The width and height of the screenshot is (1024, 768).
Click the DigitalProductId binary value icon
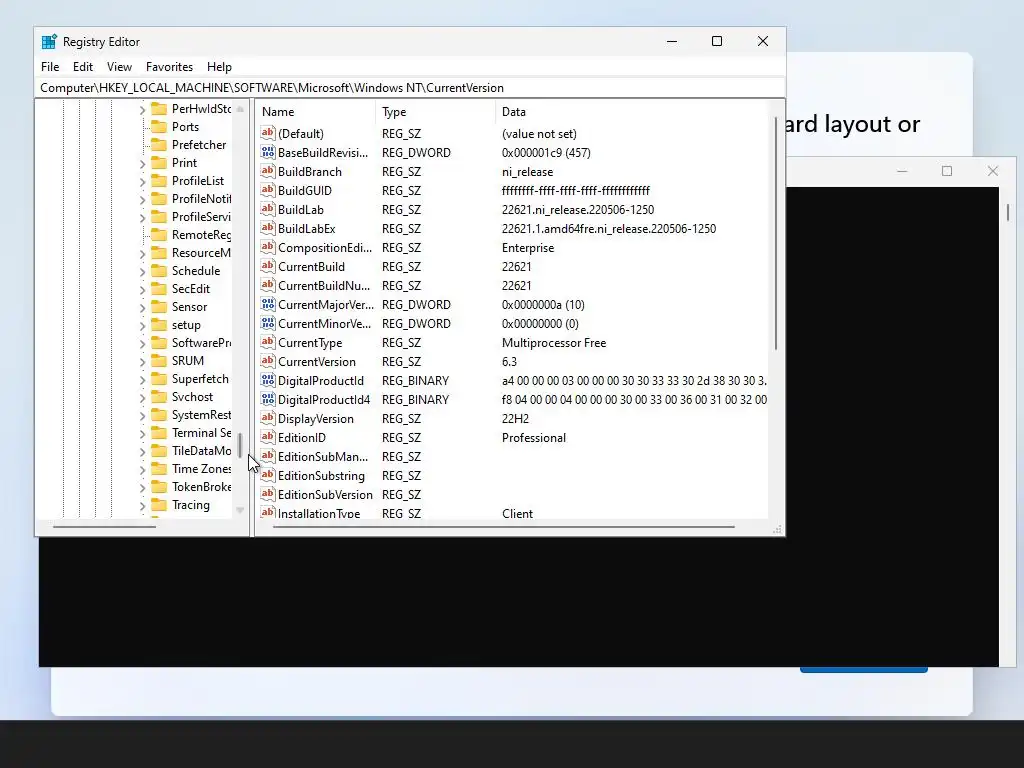(x=268, y=380)
